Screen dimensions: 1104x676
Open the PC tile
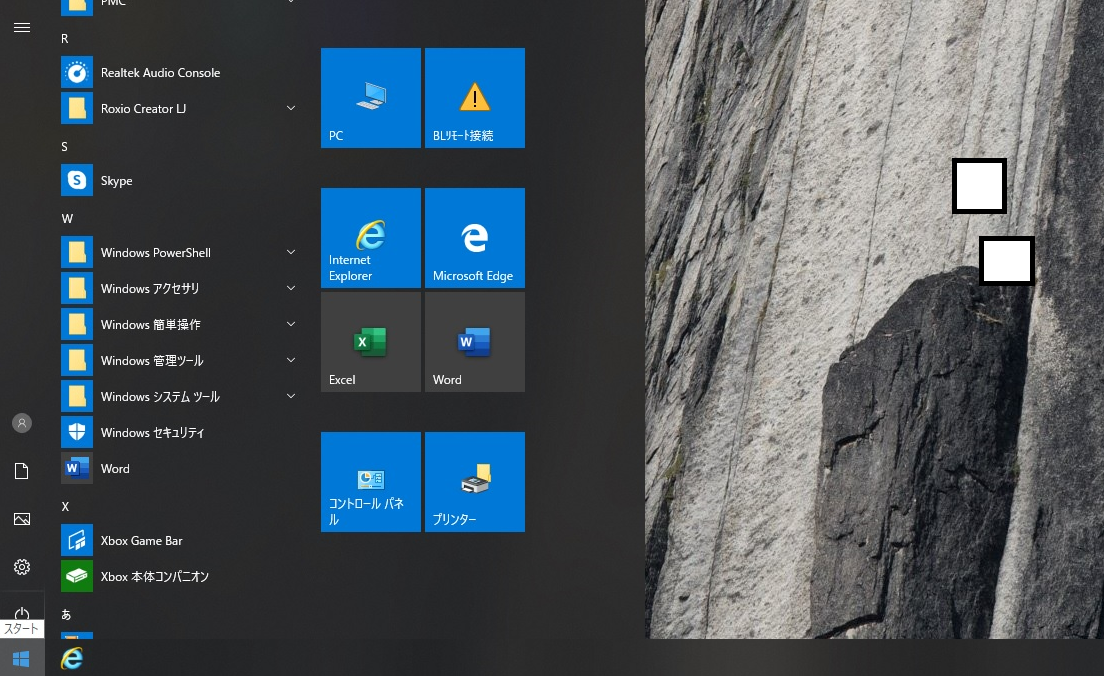(x=371, y=98)
